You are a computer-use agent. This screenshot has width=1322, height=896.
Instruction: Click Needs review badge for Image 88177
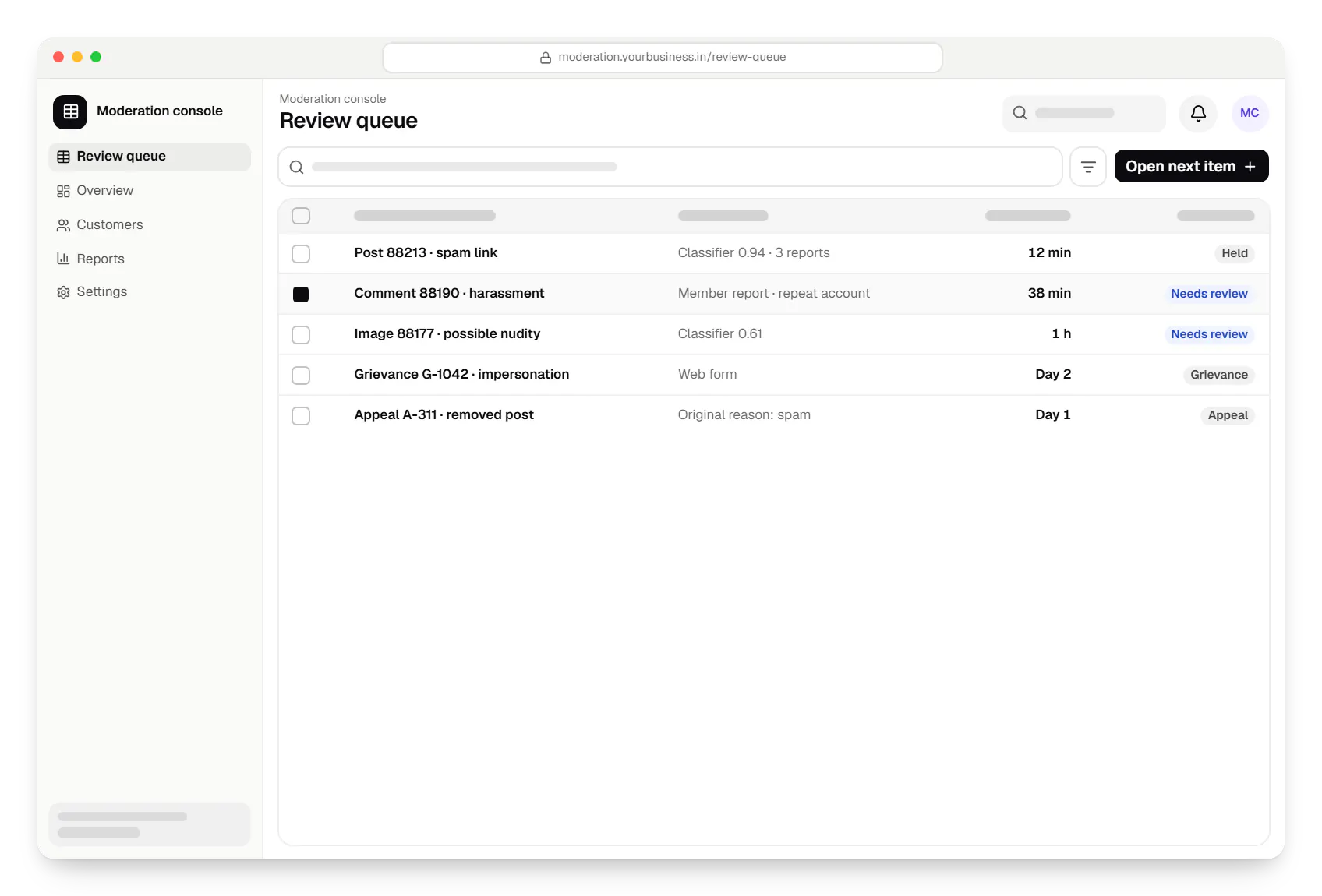pyautogui.click(x=1209, y=334)
